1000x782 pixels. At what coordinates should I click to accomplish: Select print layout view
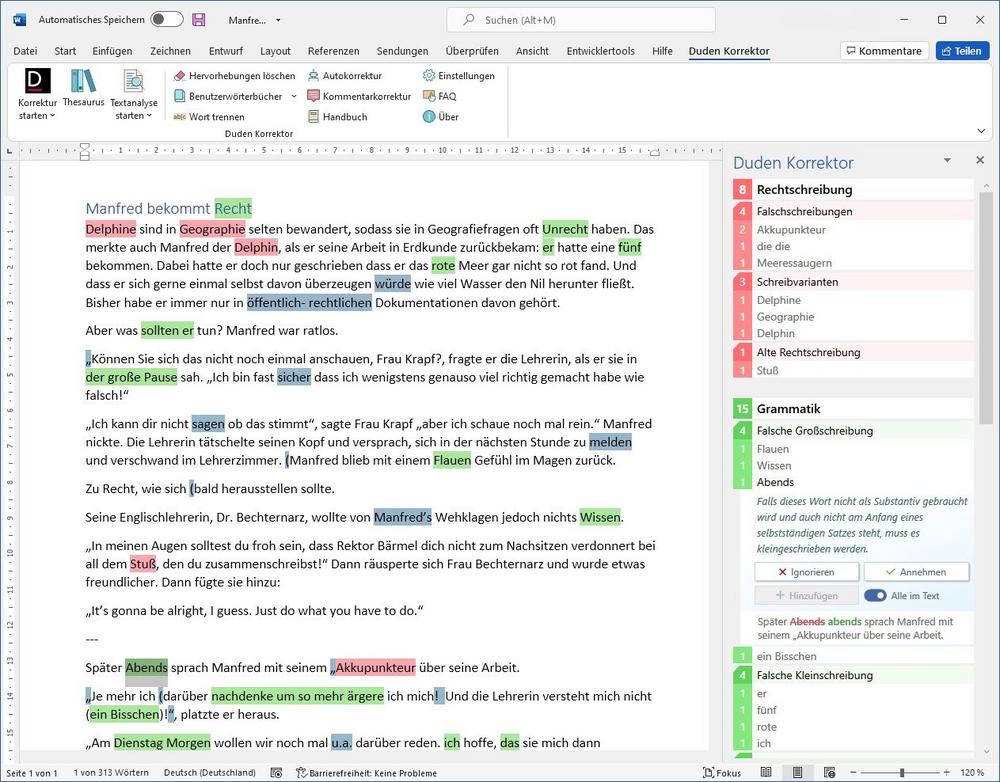pyautogui.click(x=797, y=773)
